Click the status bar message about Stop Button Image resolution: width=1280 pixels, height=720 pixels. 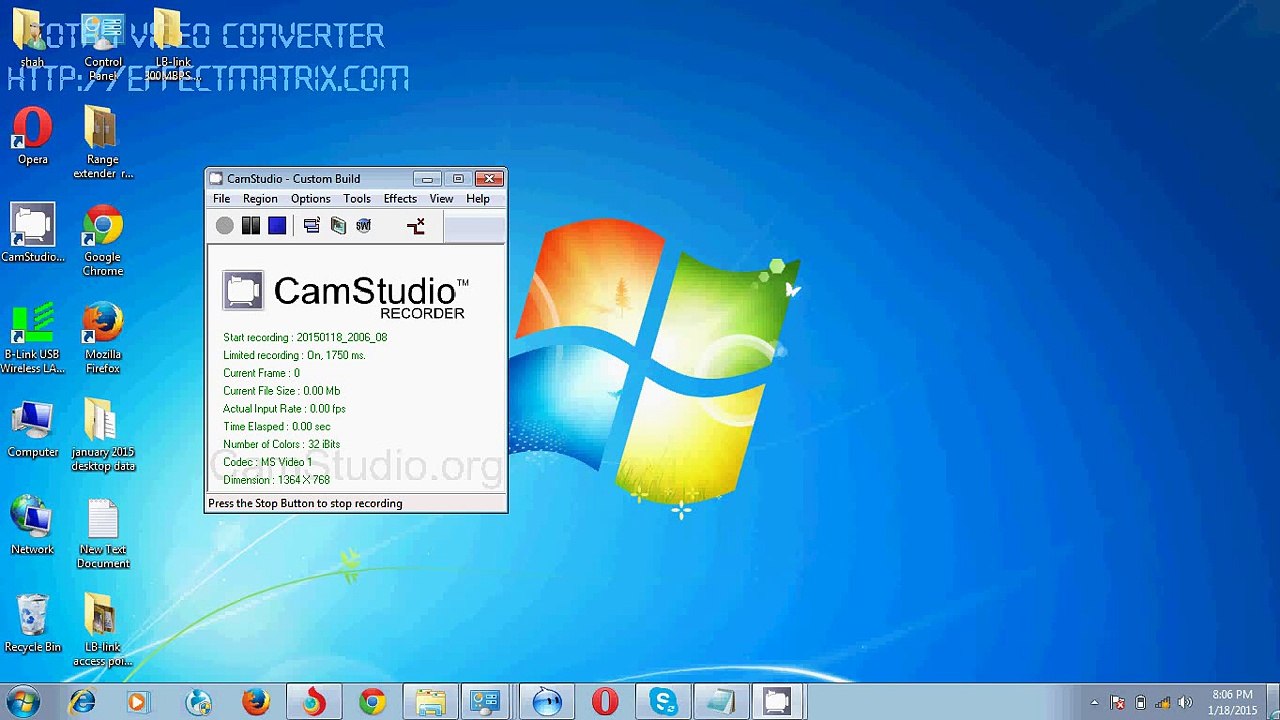pyautogui.click(x=305, y=503)
